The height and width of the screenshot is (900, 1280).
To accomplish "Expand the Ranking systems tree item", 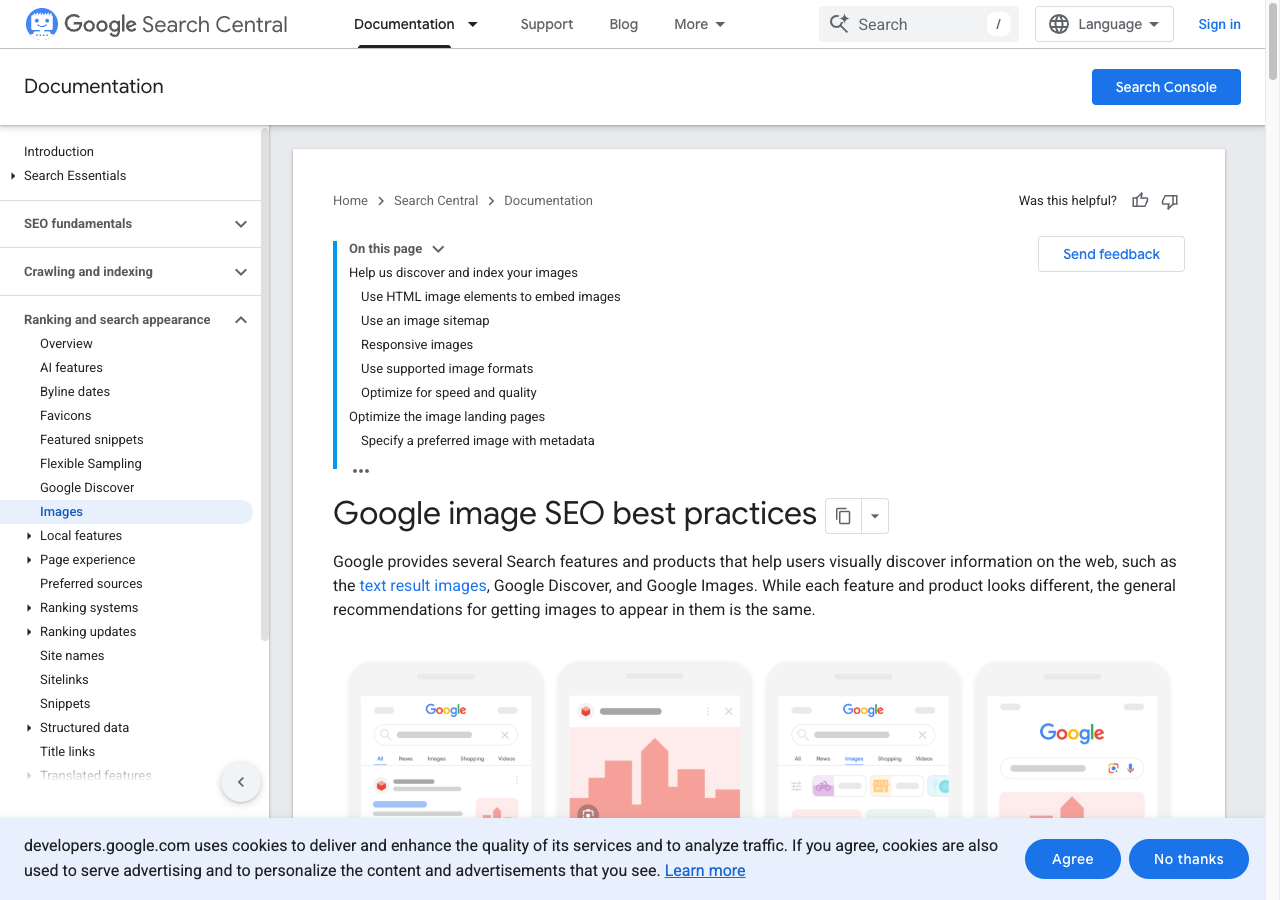I will (29, 608).
